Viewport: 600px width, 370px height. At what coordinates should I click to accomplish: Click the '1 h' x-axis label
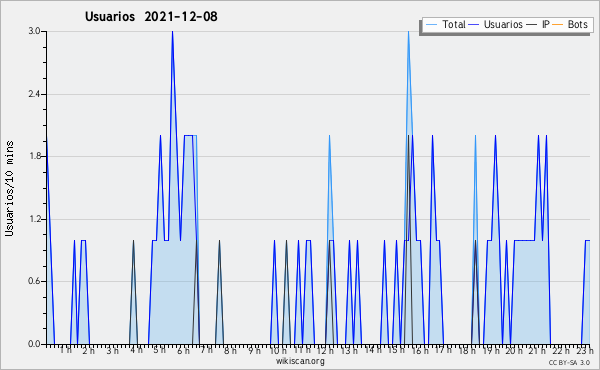click(65, 350)
